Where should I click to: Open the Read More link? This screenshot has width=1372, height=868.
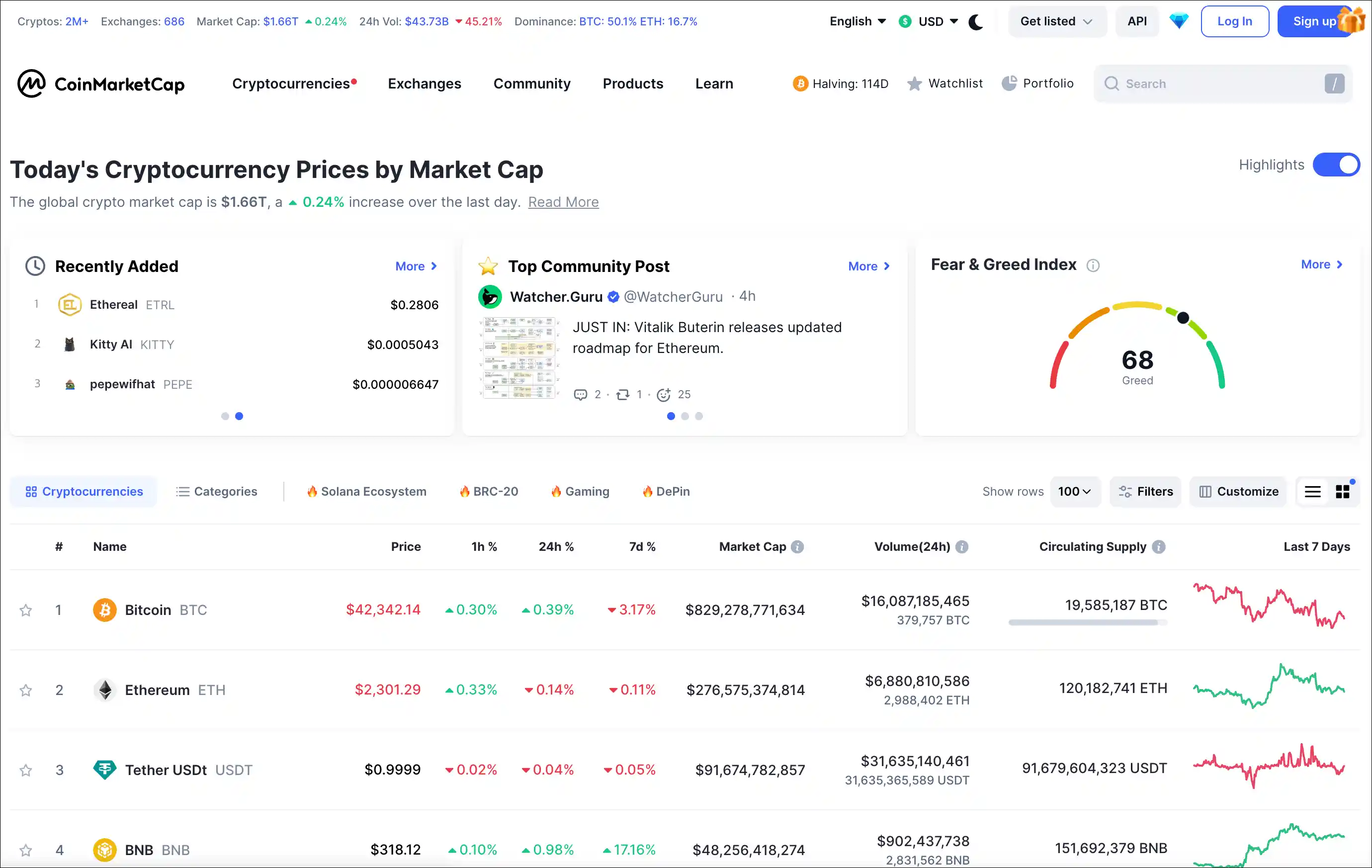click(x=563, y=202)
